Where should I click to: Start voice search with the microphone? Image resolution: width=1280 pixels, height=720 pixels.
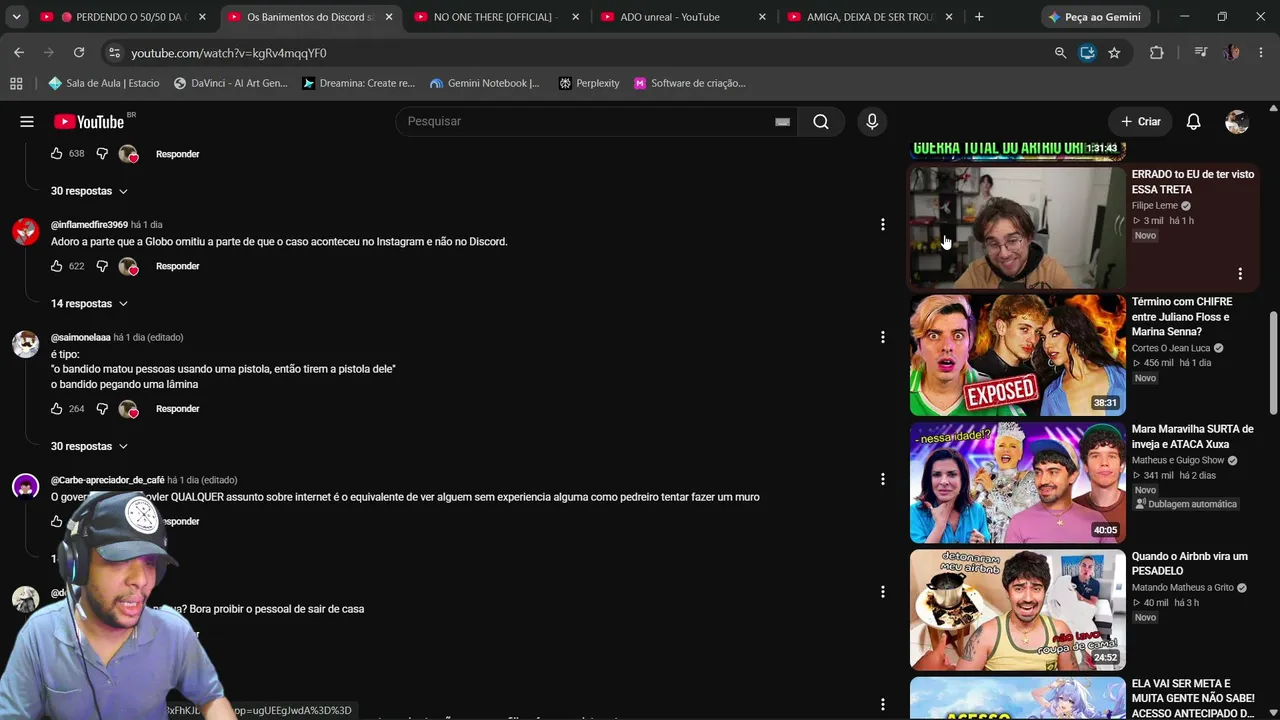(872, 122)
